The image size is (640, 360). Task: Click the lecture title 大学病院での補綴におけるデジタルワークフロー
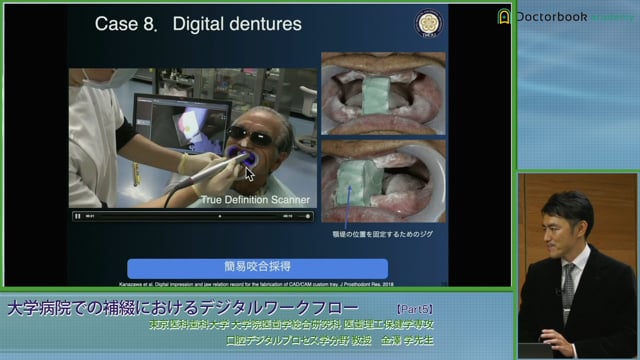point(183,308)
